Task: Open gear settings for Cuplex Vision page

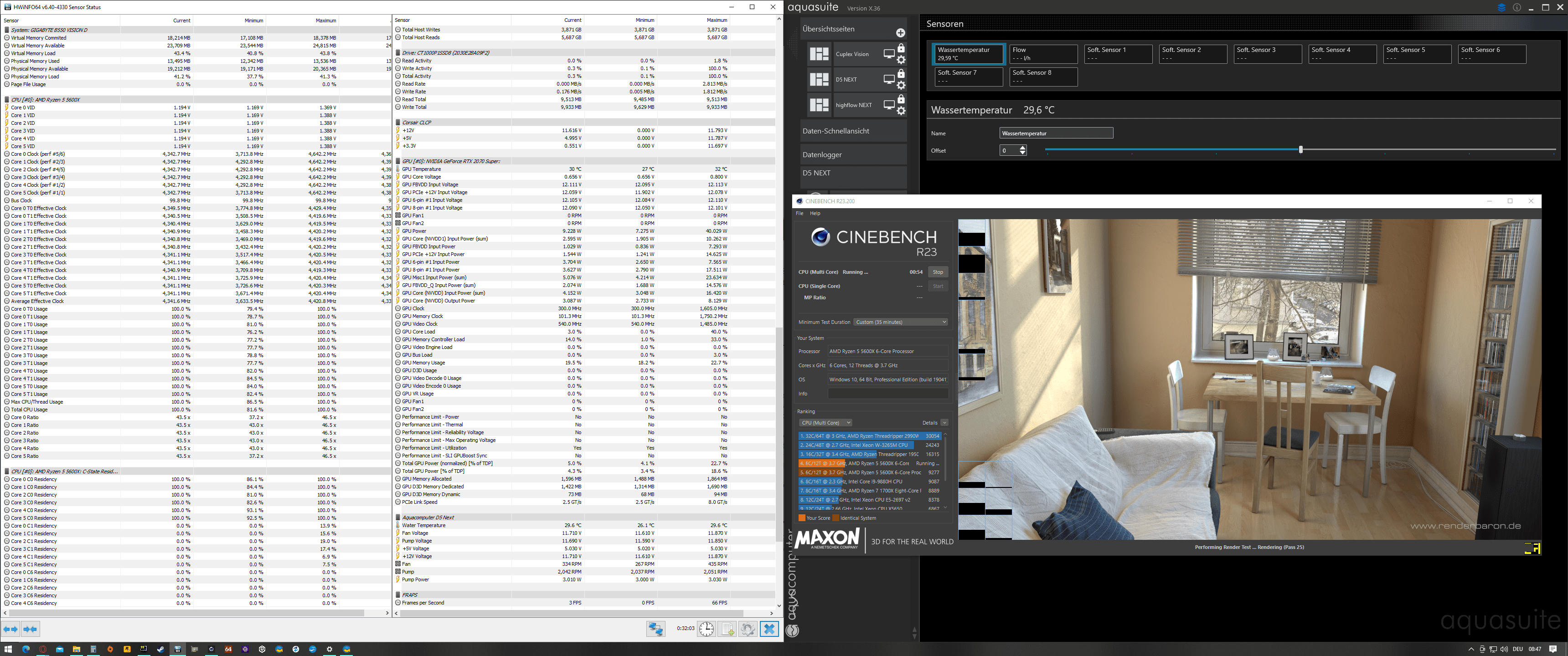Action: coord(902,60)
